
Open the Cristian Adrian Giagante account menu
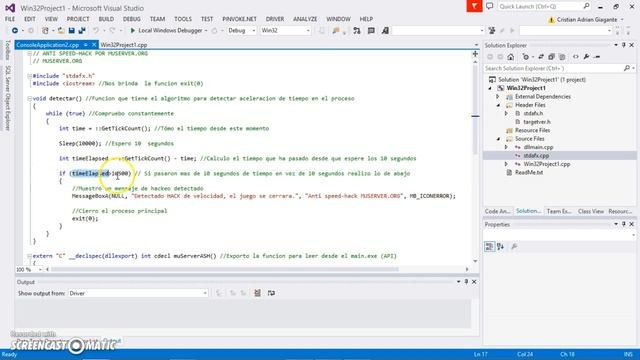click(x=586, y=20)
